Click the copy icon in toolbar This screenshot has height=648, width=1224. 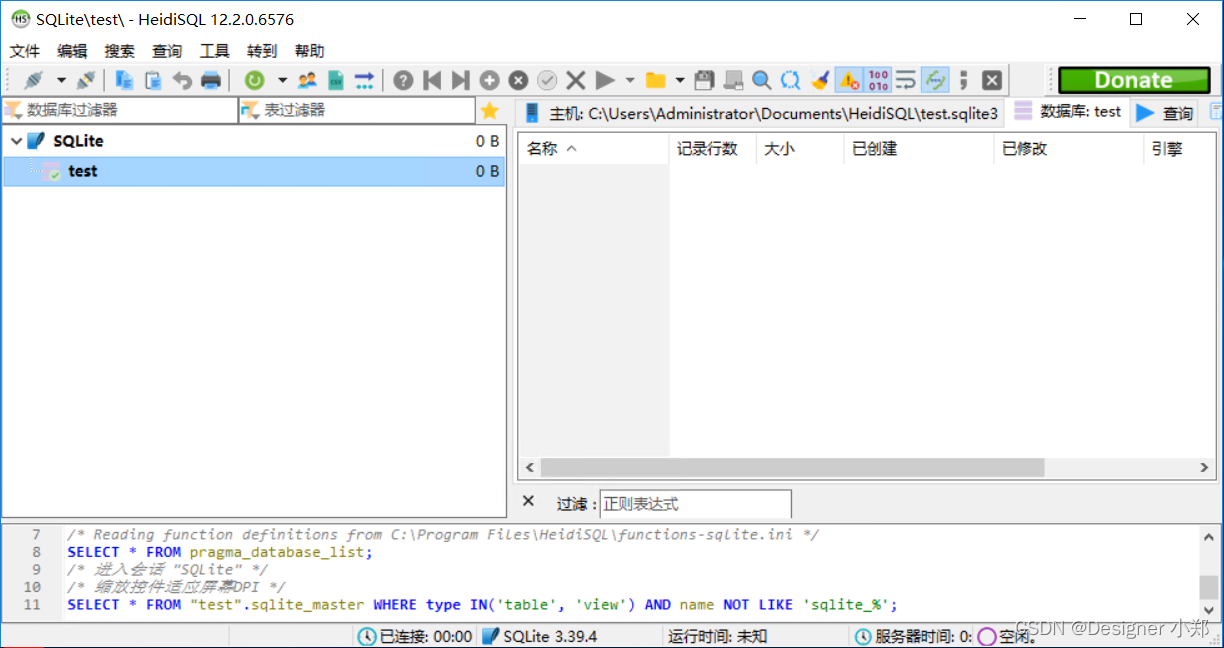point(125,80)
